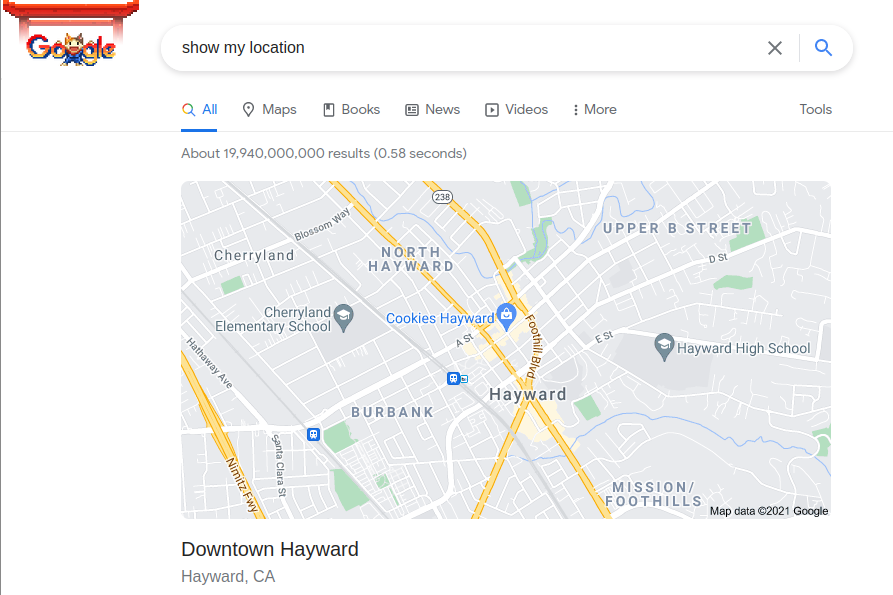Click the Downtown Hayward heading
Screen dimensions: 893x595
pos(269,549)
